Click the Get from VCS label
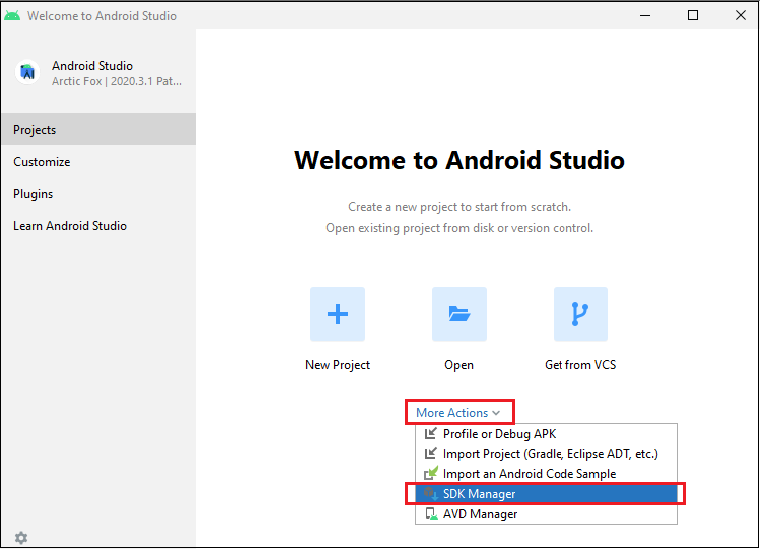This screenshot has height=549, width=760. 581,365
